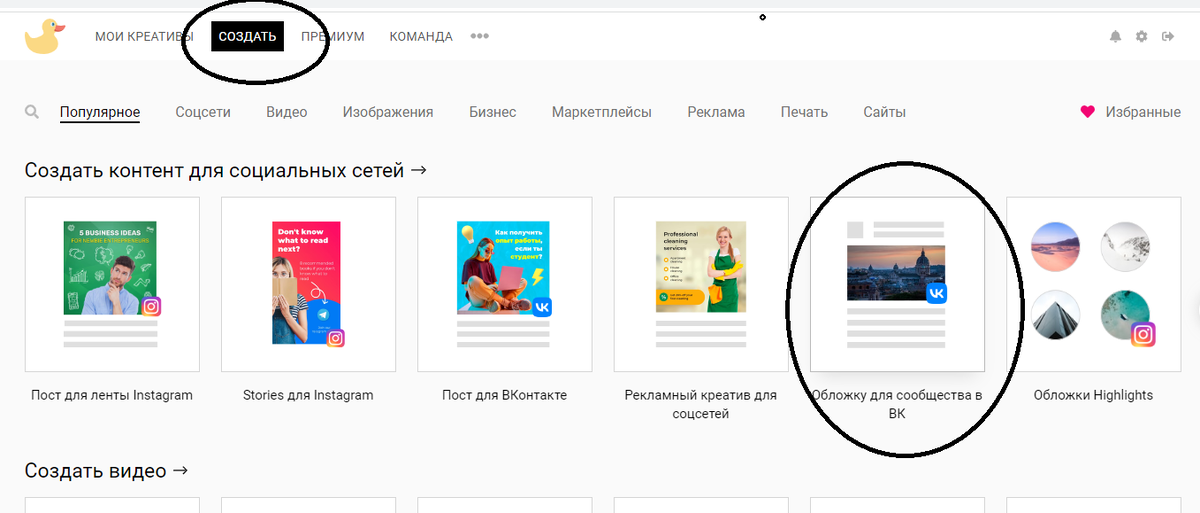This screenshot has width=1200, height=513.
Task: Click the search magnifier icon
Action: pyautogui.click(x=32, y=112)
